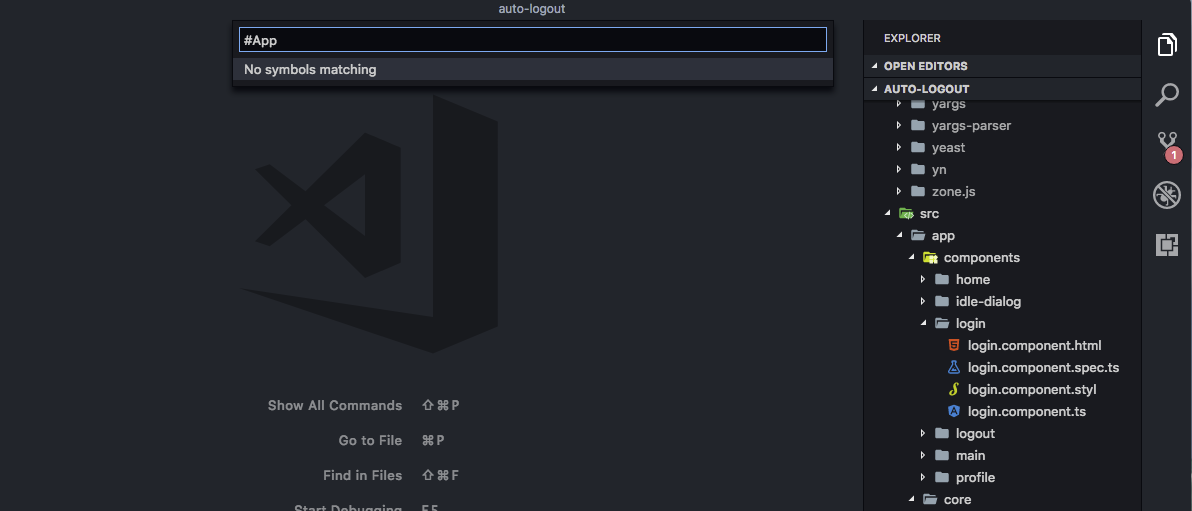
Task: Click the stylus icon of login.component.styl
Action: tap(954, 389)
